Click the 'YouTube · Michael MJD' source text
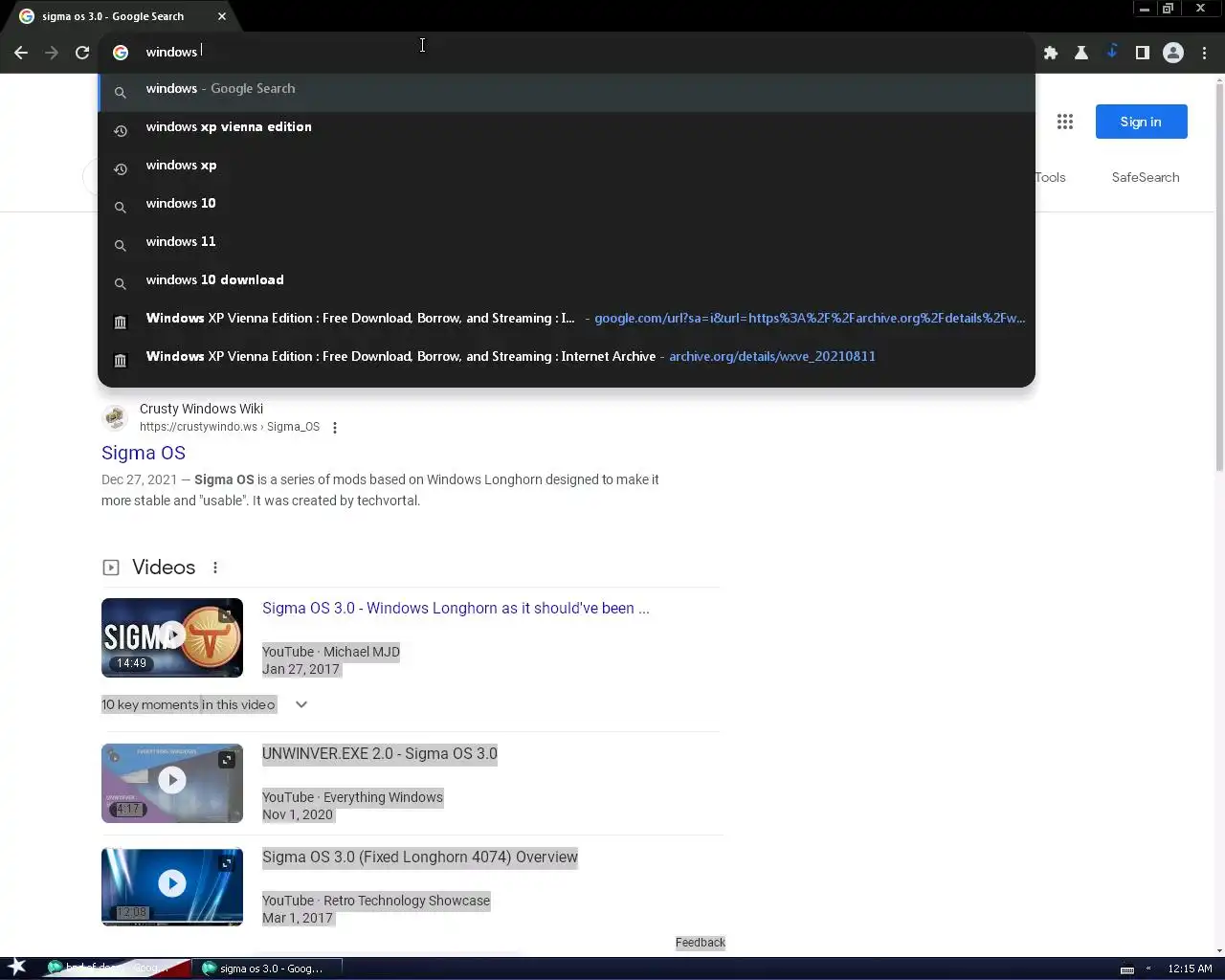This screenshot has height=980, width=1225. [x=331, y=652]
